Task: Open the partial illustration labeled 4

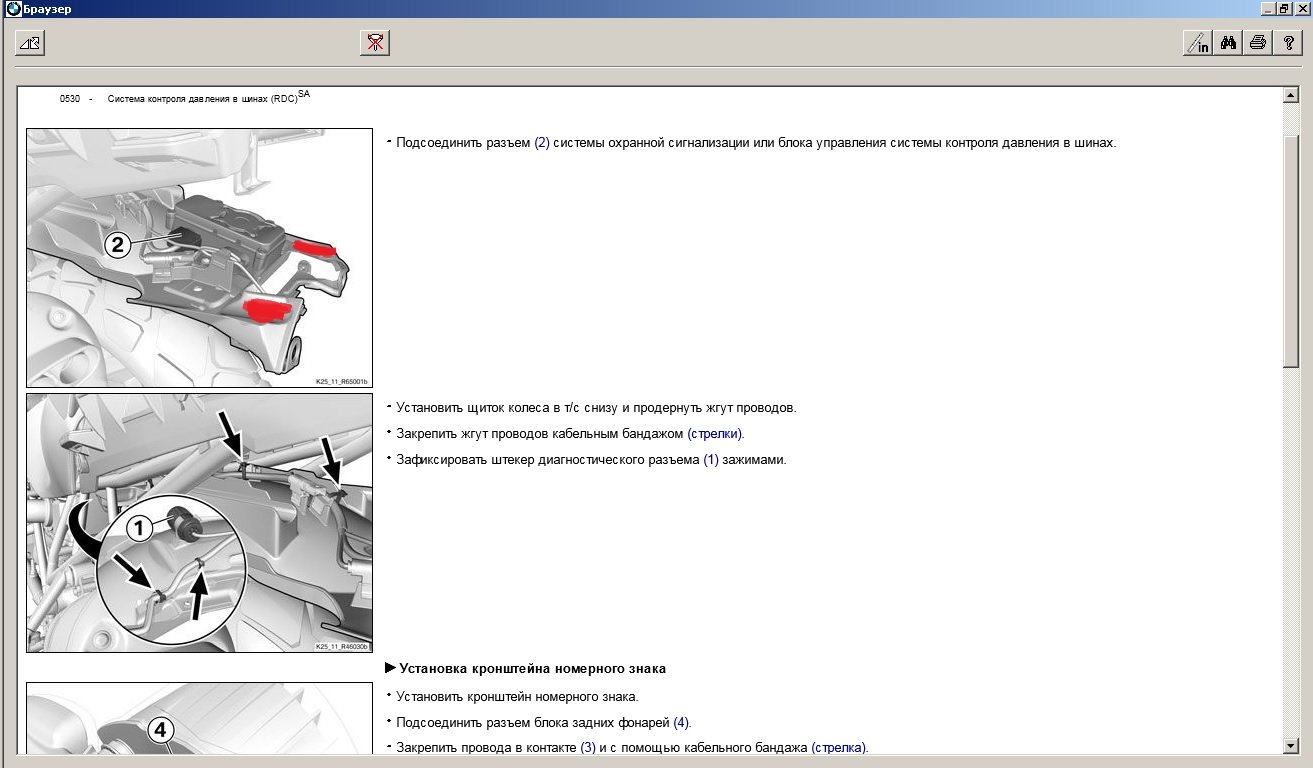Action: point(199,718)
